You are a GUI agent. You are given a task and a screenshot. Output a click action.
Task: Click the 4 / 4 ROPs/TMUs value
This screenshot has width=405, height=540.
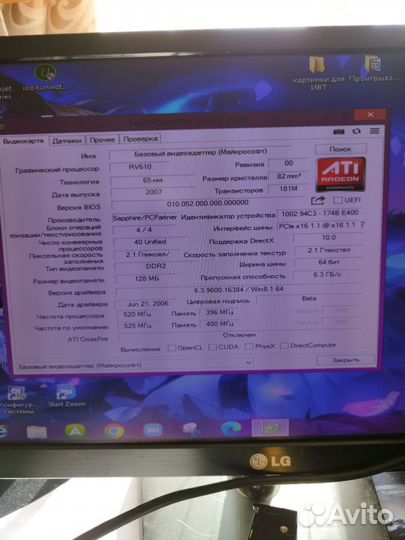click(144, 230)
